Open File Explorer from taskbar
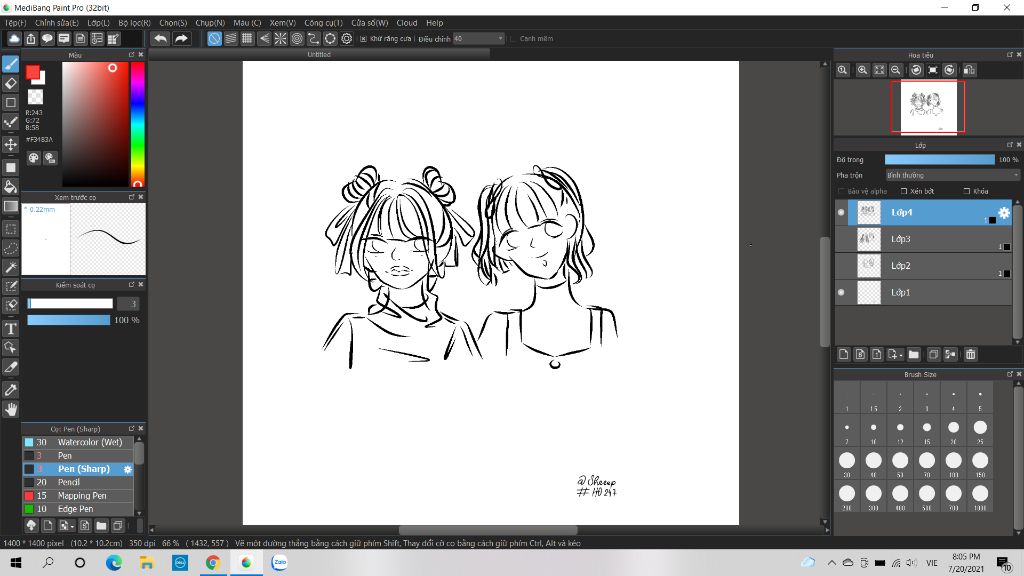 (146, 562)
